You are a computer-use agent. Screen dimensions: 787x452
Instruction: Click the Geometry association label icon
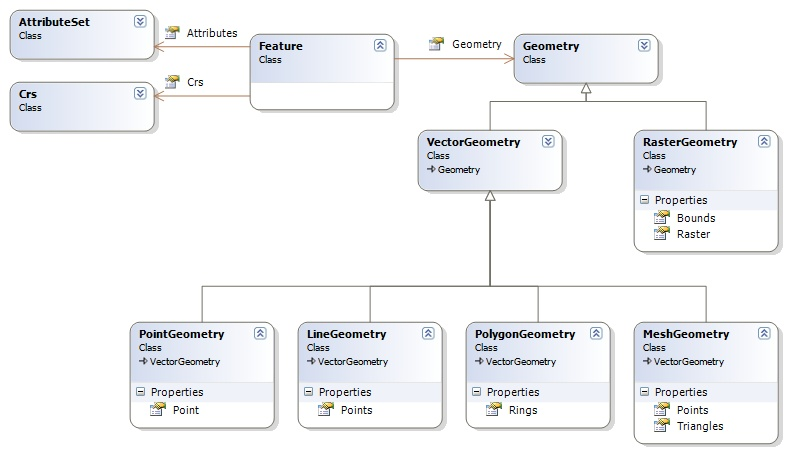click(x=436, y=44)
